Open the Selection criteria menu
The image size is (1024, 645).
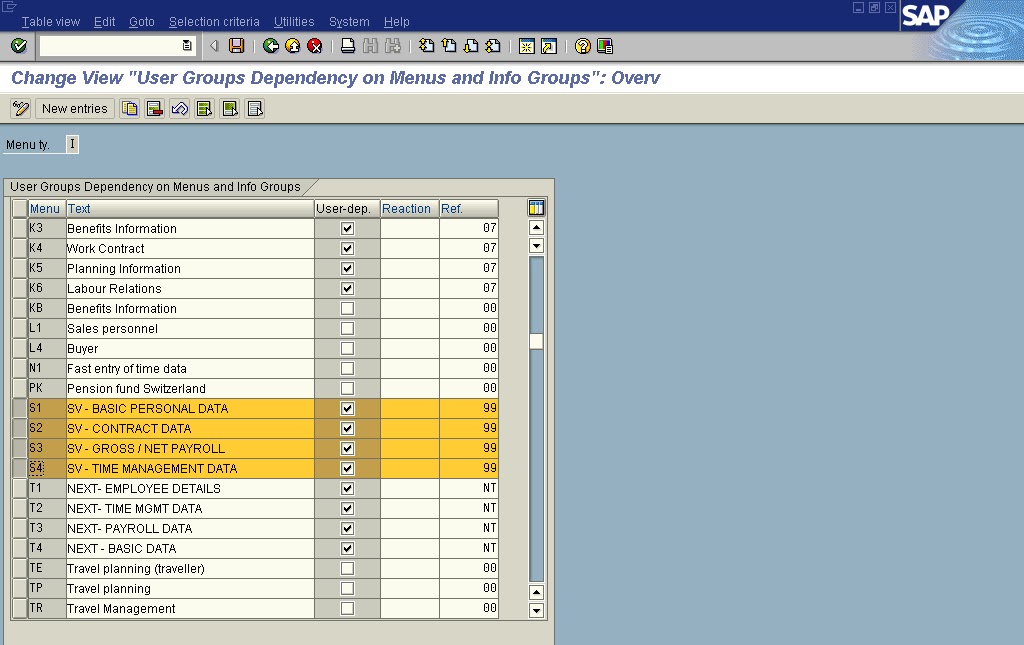tap(213, 21)
